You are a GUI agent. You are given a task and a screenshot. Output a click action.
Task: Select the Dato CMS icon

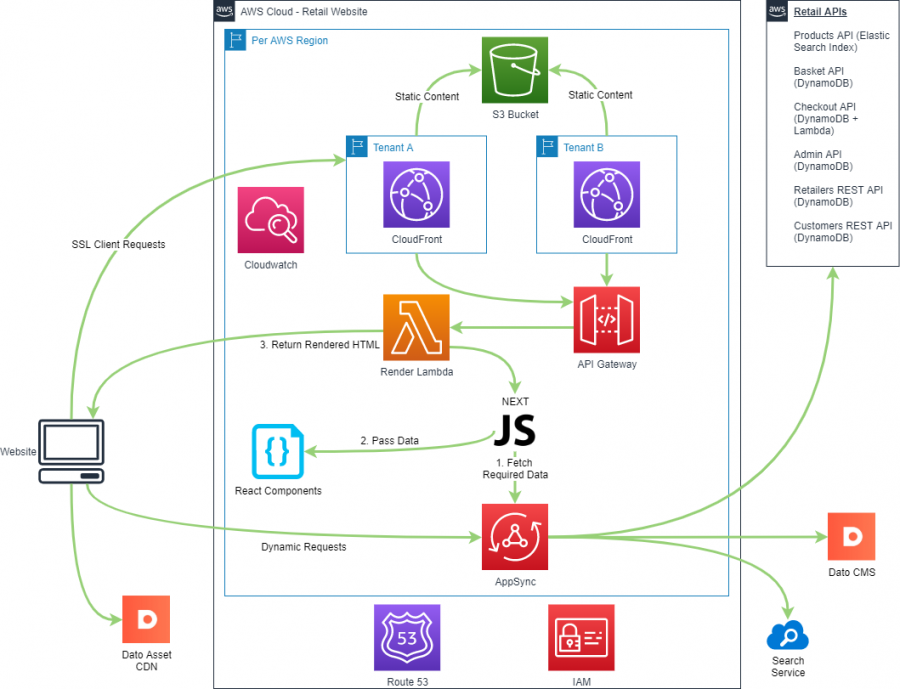tap(851, 537)
